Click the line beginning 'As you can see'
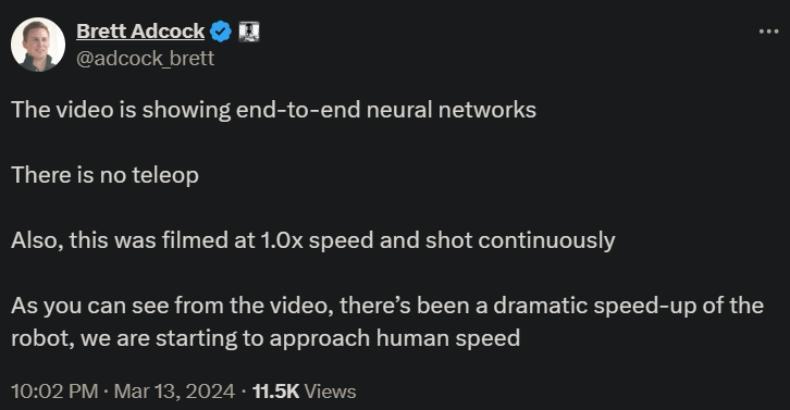Screen dimensions: 790x410 coord(387,305)
